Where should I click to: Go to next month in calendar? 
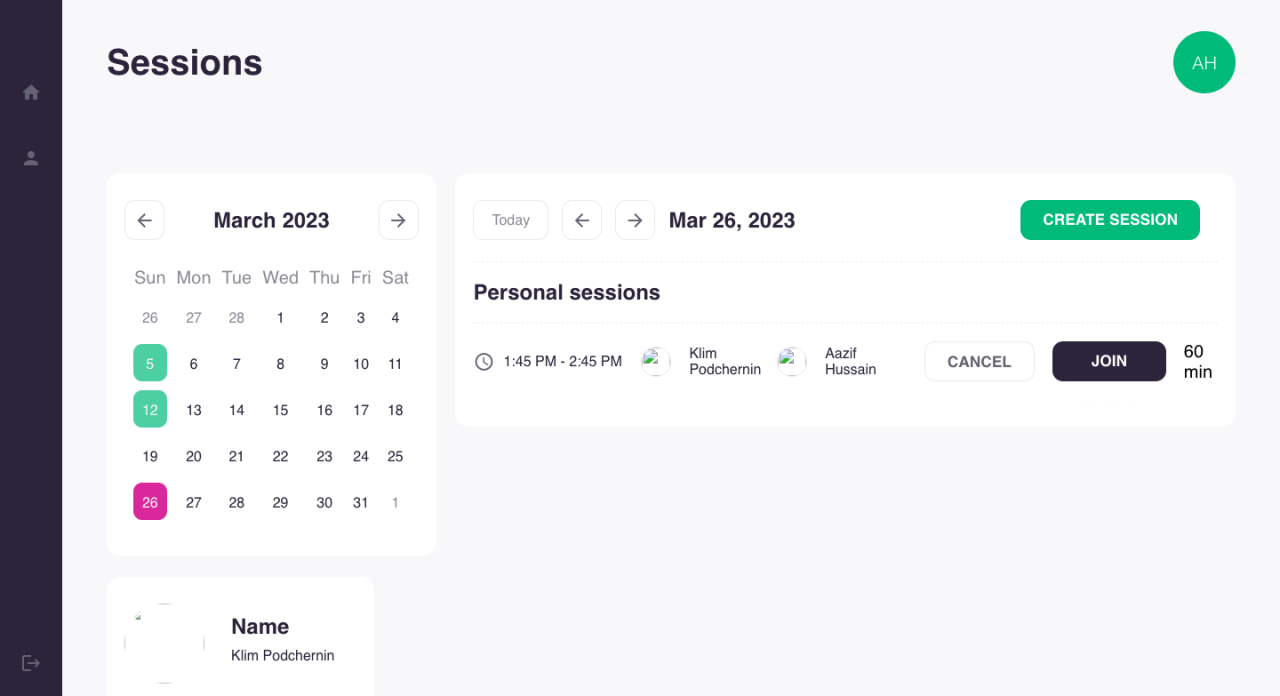tap(398, 220)
